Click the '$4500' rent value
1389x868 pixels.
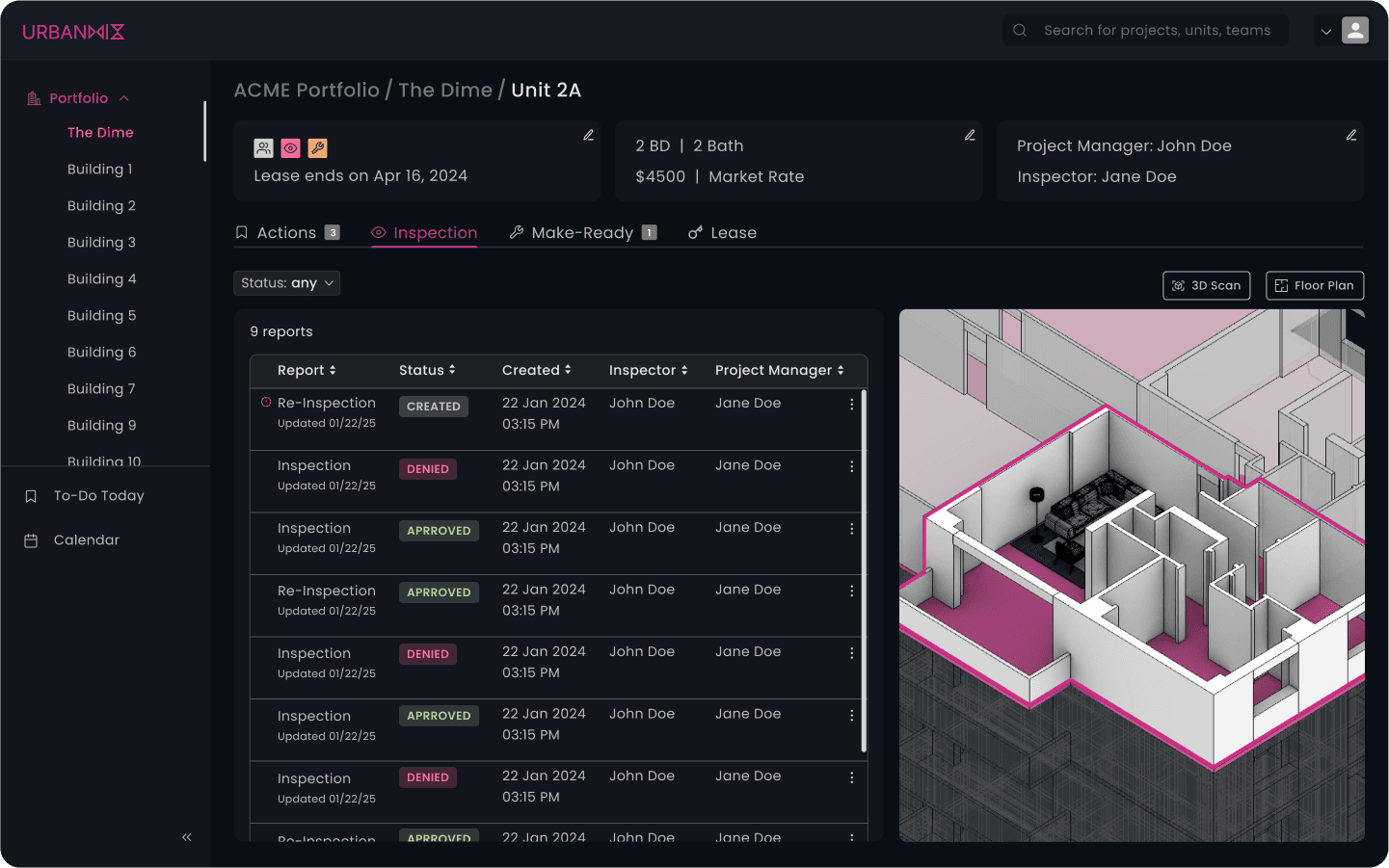pyautogui.click(x=660, y=177)
